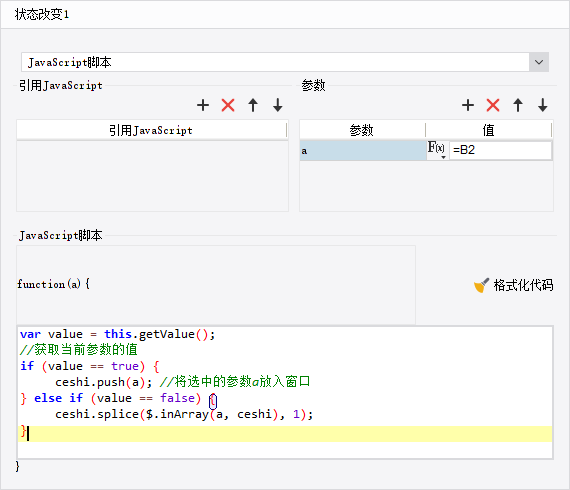This screenshot has height=490, width=570.
Task: Move parameter a up
Action: [518, 105]
